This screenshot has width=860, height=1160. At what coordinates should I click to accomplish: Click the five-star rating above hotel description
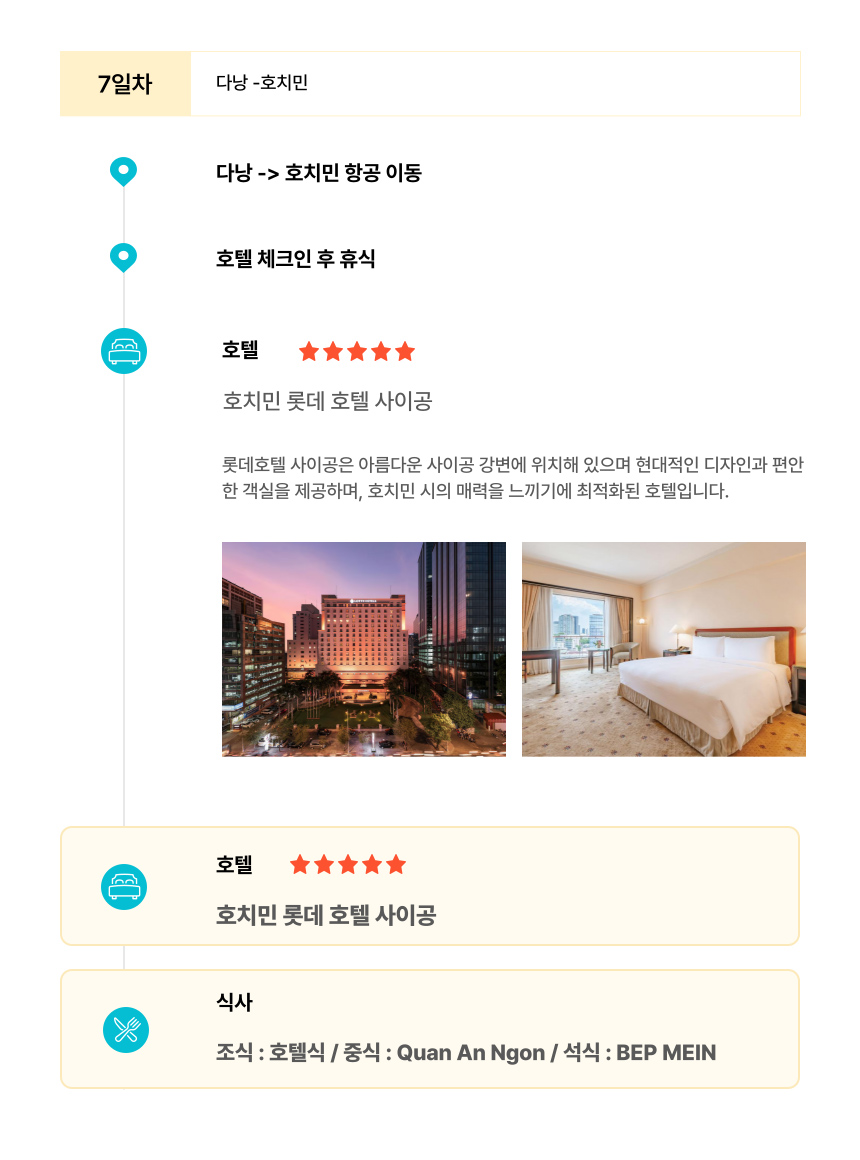[357, 351]
